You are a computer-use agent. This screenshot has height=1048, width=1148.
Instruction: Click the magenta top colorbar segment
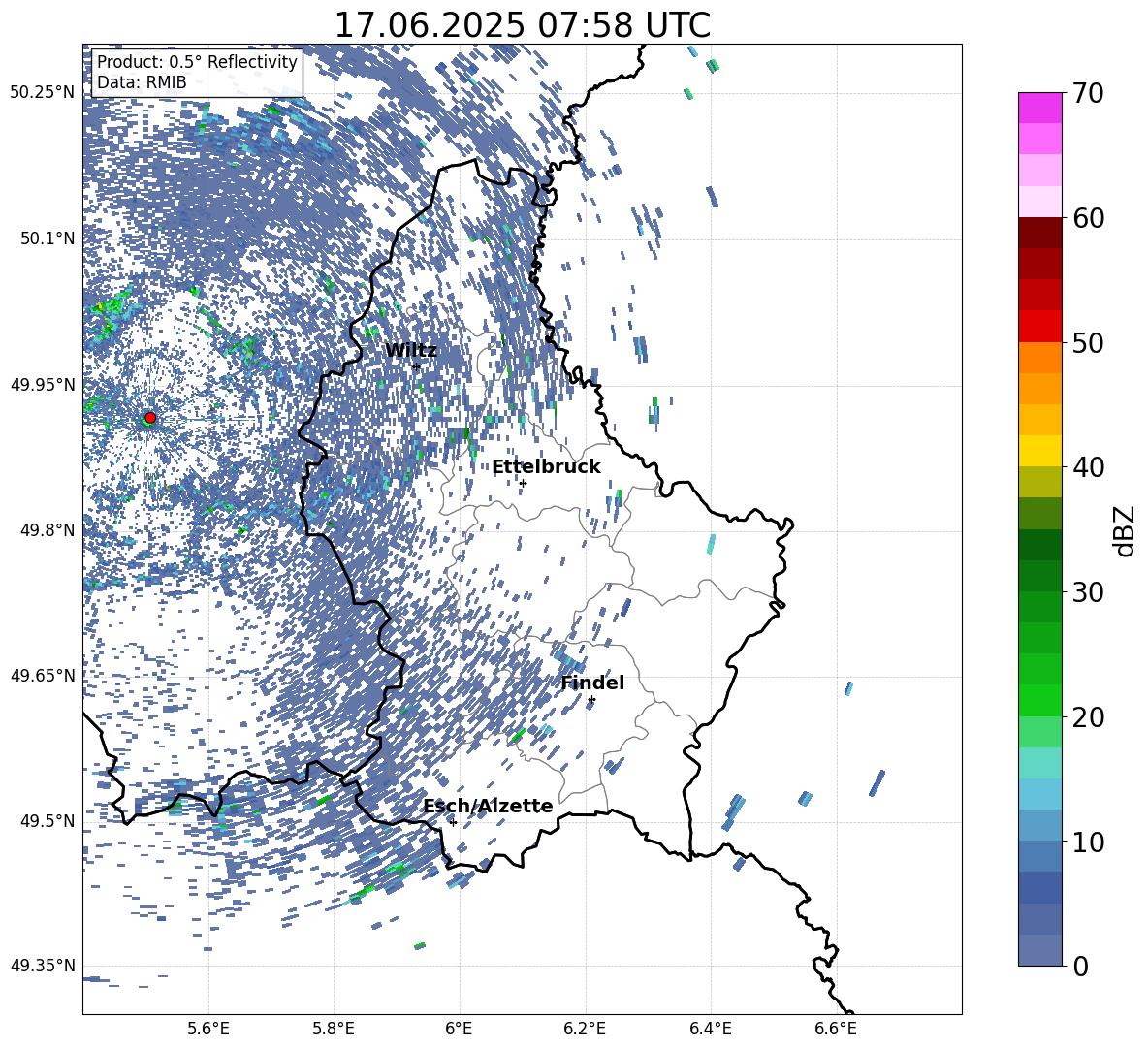[x=1039, y=108]
